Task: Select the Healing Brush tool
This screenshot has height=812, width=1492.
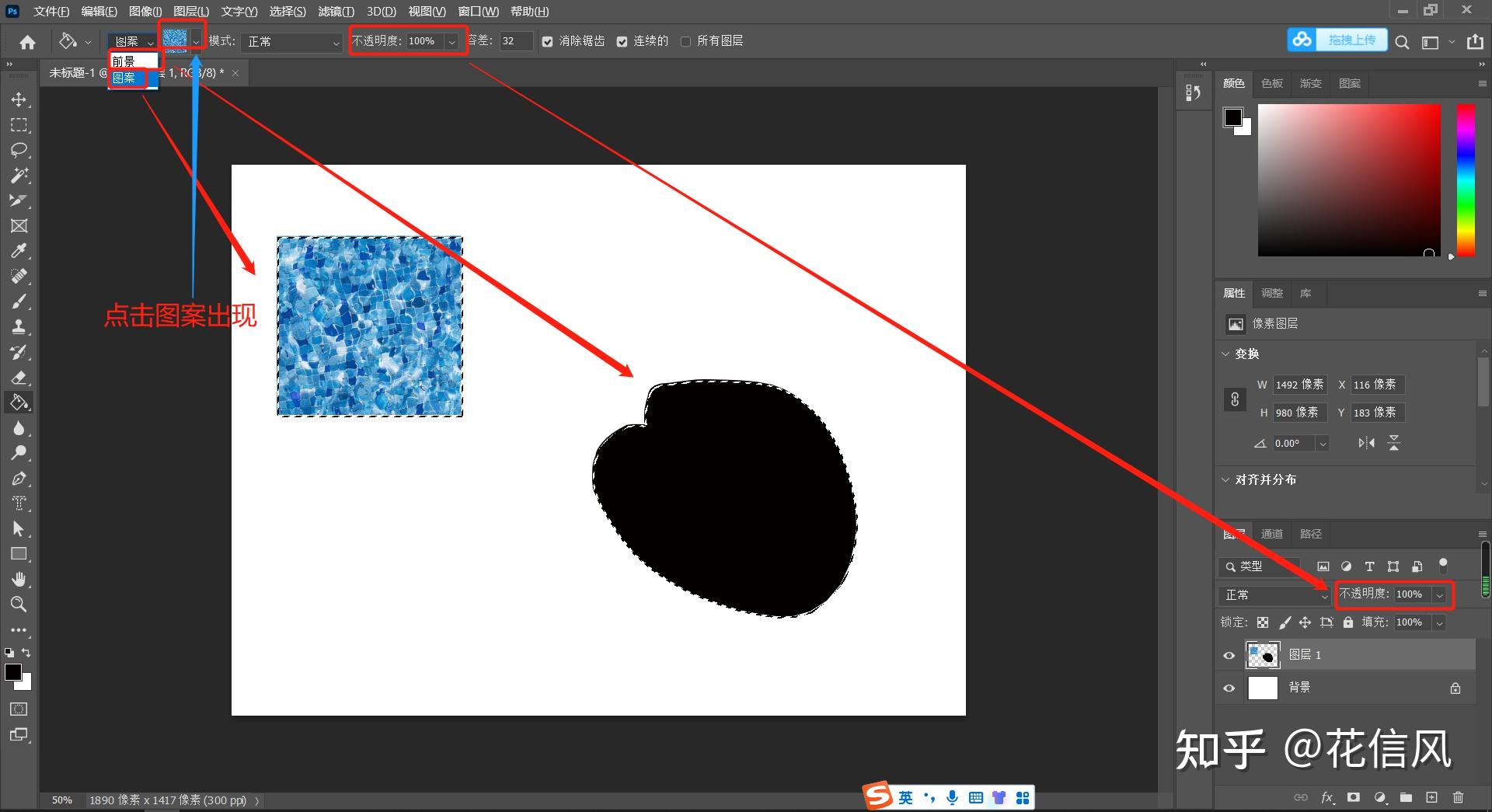Action: pyautogui.click(x=19, y=276)
